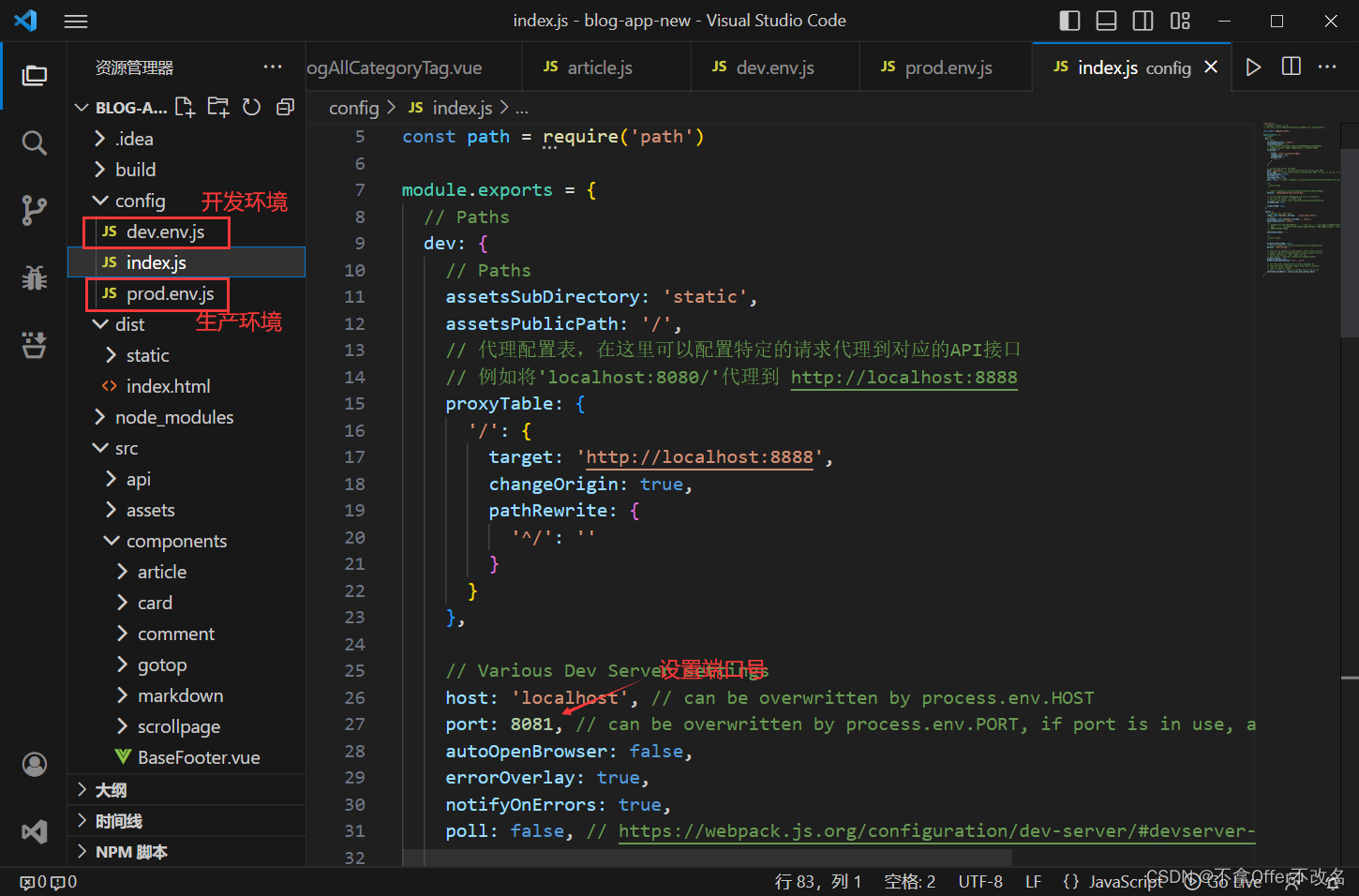The width and height of the screenshot is (1359, 896).
Task: Split the editor to the right
Action: pos(1291,67)
